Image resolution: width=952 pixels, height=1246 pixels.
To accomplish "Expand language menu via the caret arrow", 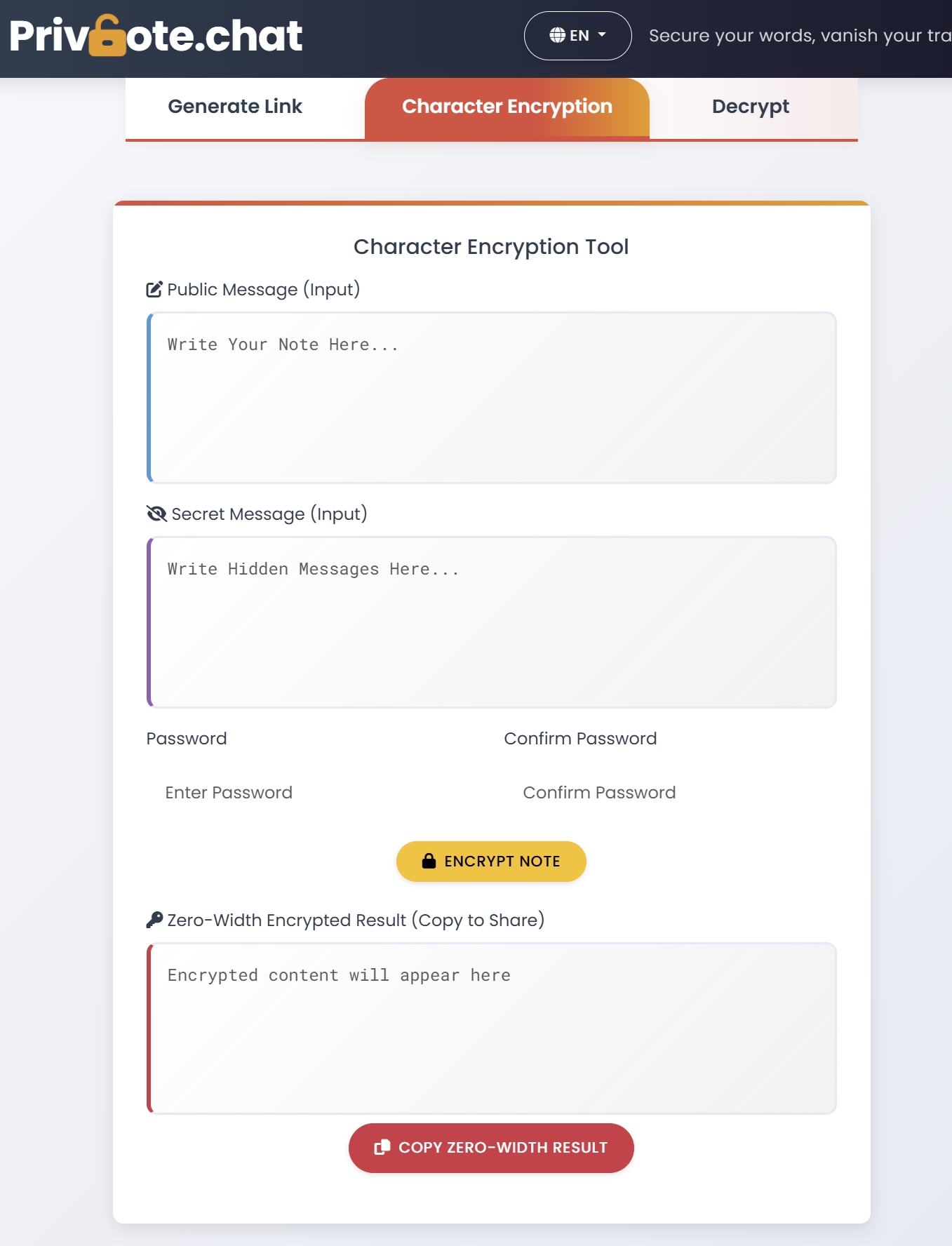I will tap(602, 34).
